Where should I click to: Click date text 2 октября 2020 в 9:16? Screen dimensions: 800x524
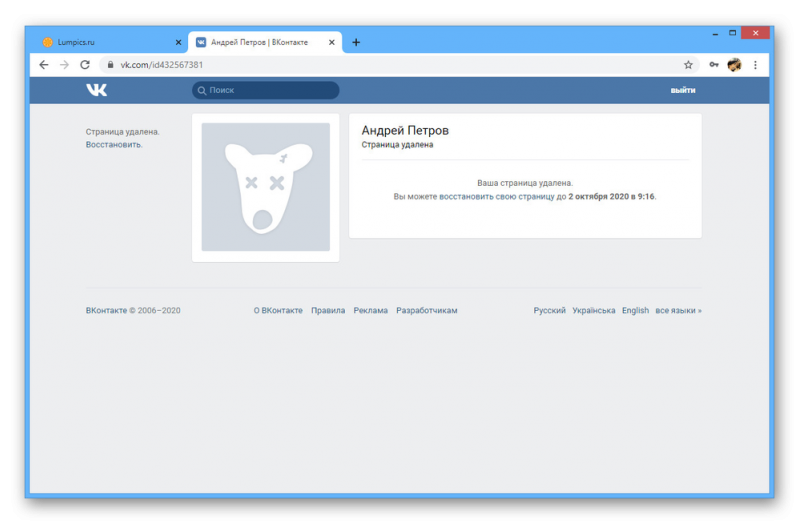611,196
